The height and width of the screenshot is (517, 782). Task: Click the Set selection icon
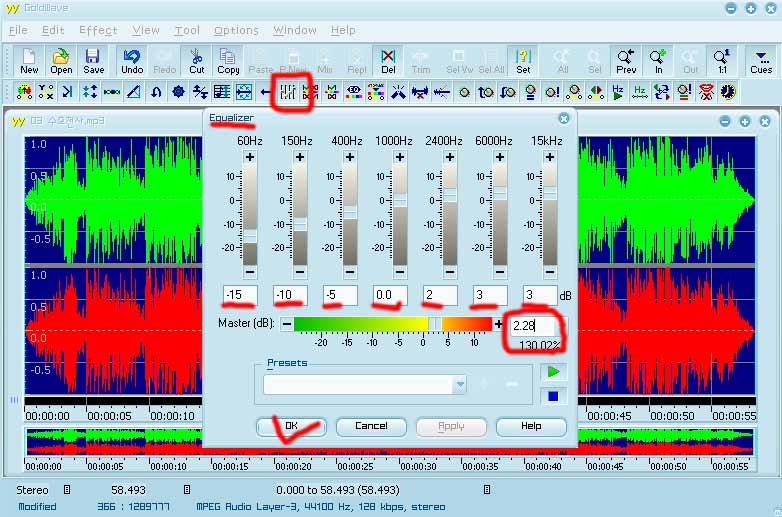(523, 61)
